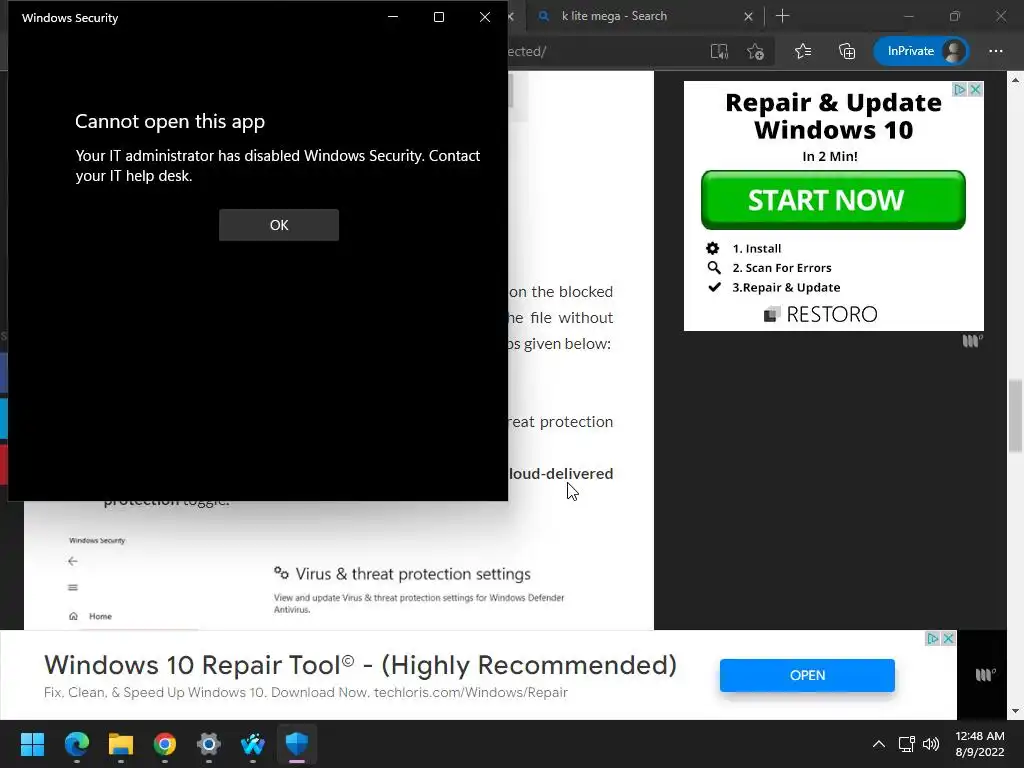The width and height of the screenshot is (1024, 768).
Task: Click scrollbar down arrow in browser
Action: click(1015, 711)
